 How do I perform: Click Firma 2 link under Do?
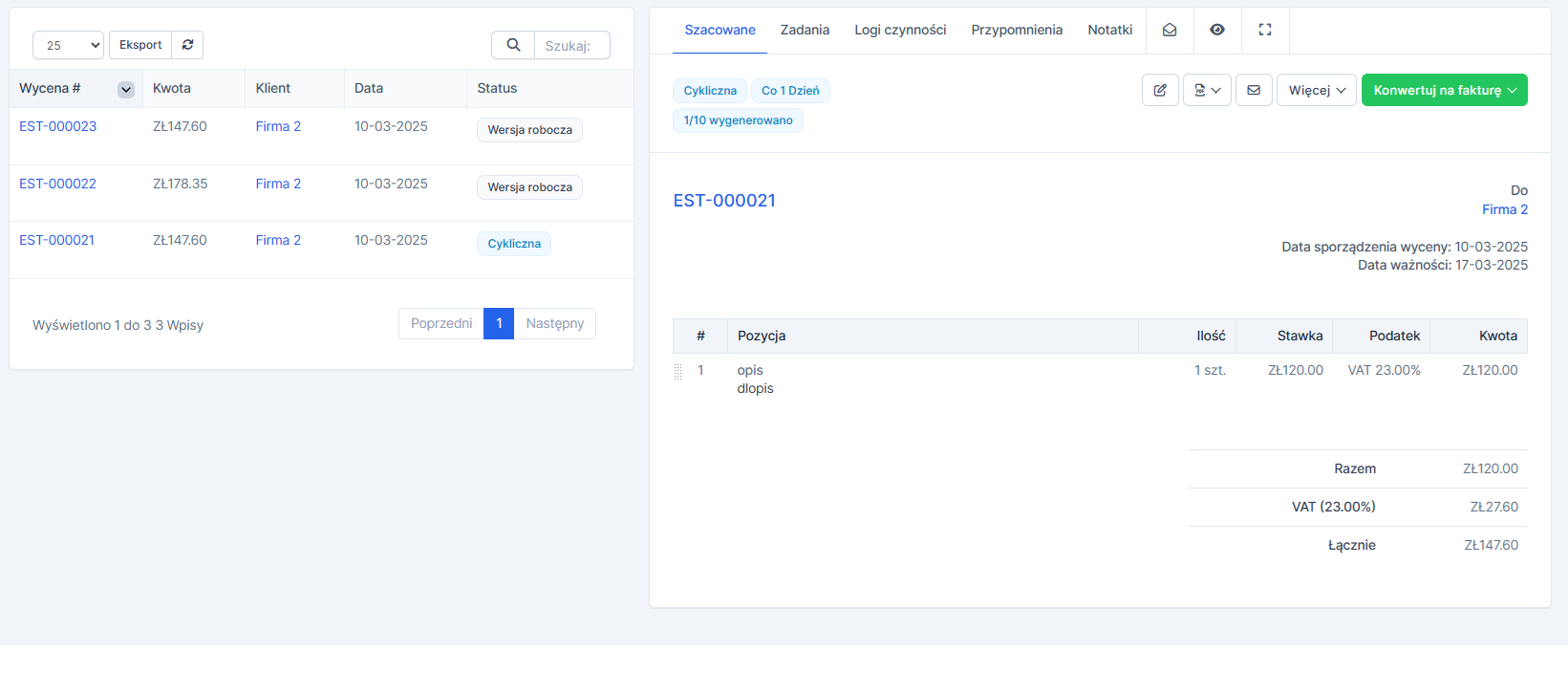click(x=1505, y=209)
